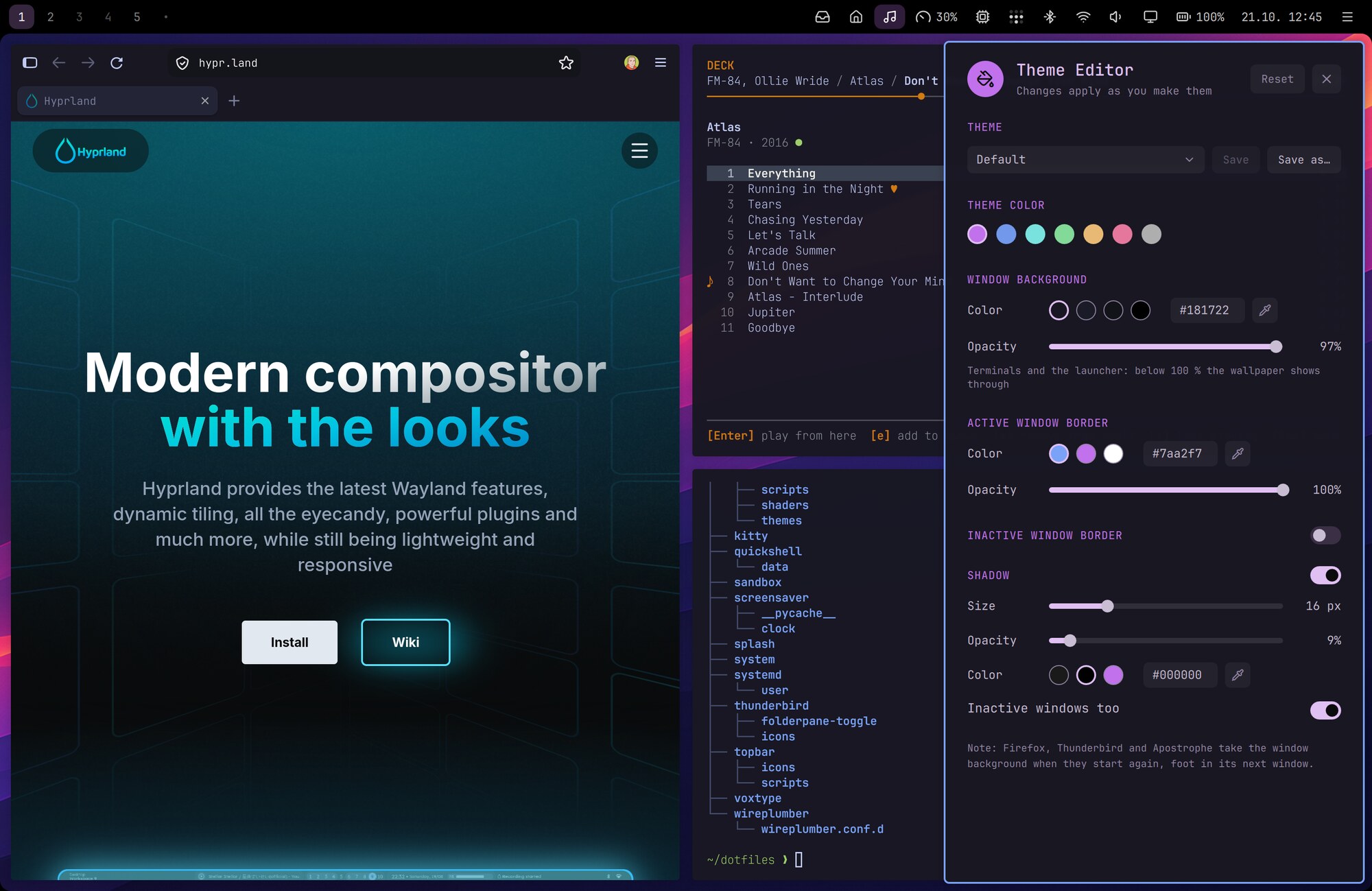Adjust the shadow size slider
Image resolution: width=1372 pixels, height=891 pixels.
1166,606
